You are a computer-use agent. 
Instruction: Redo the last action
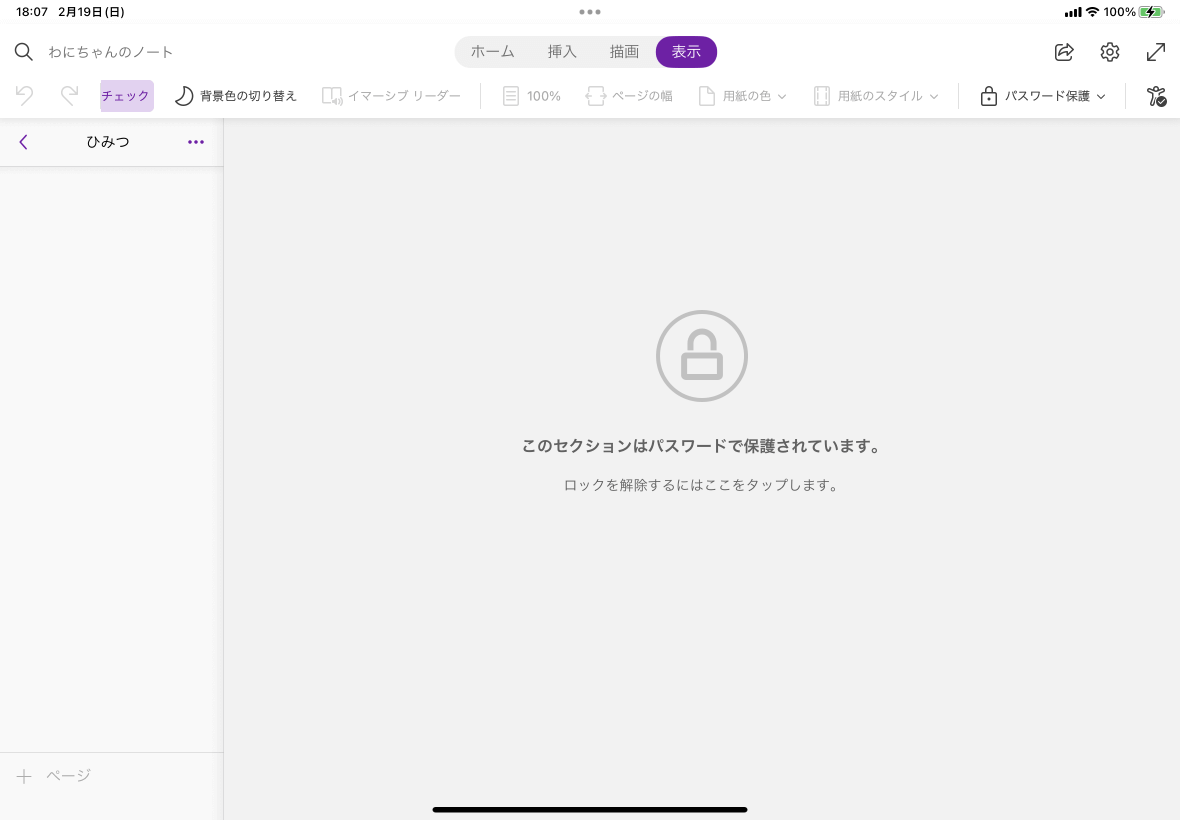click(69, 96)
